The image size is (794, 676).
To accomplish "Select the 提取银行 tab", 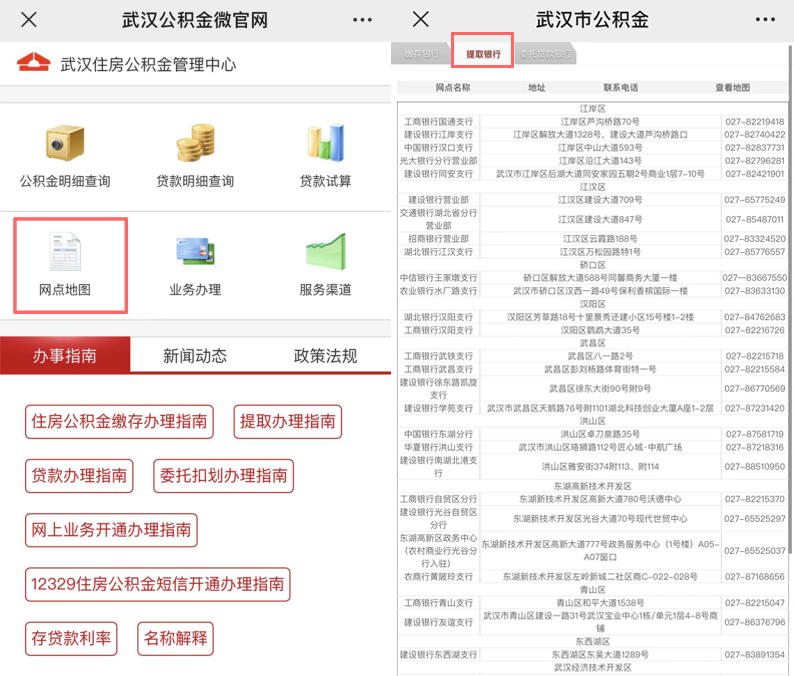I will [x=483, y=54].
